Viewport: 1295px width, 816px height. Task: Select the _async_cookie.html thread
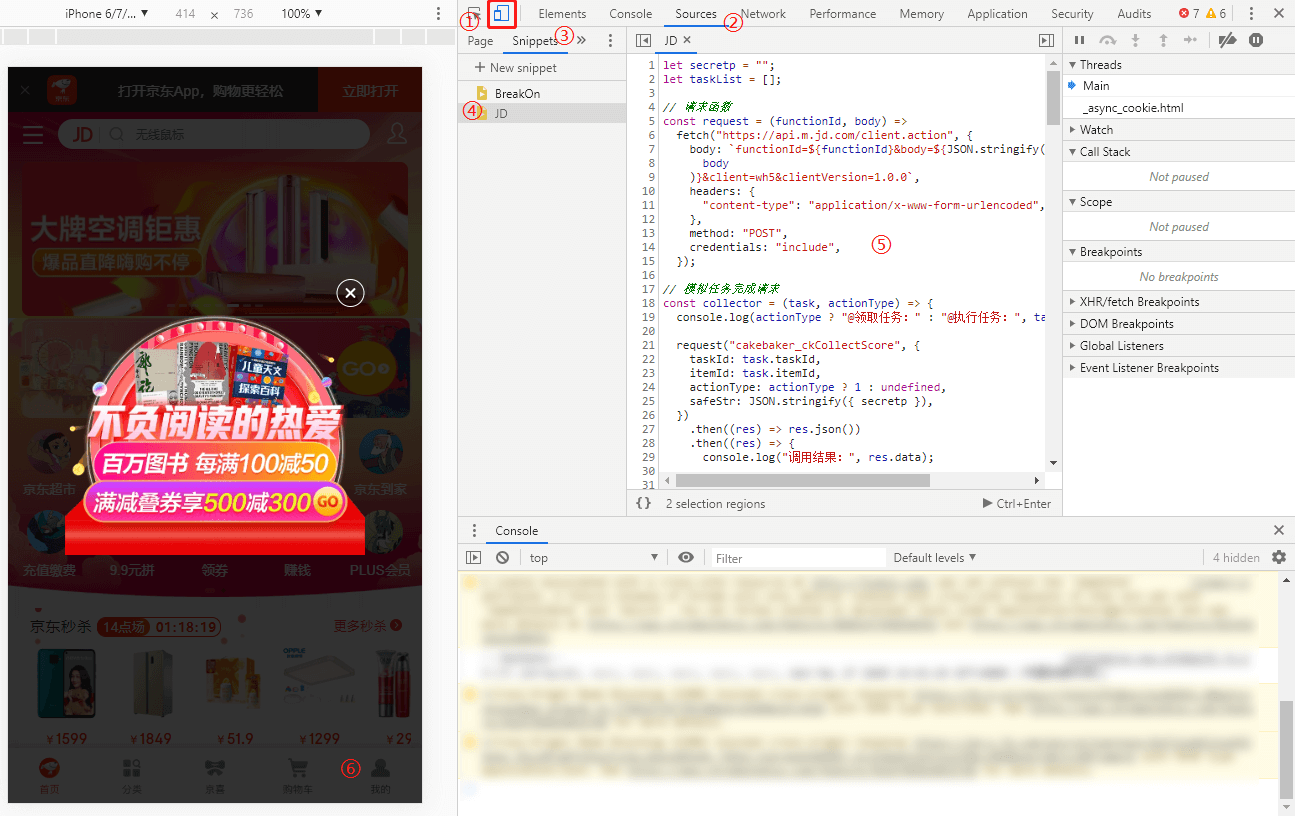[x=1179, y=108]
